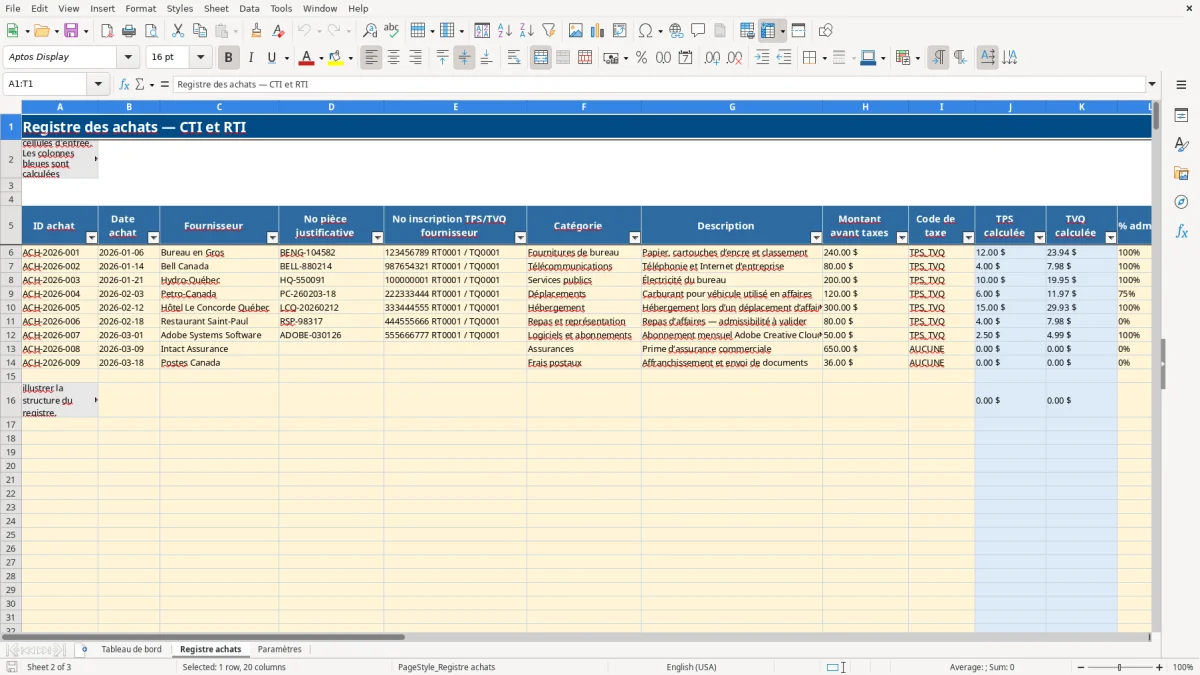Select the Clone Formatting paintbrush

[x=257, y=31]
